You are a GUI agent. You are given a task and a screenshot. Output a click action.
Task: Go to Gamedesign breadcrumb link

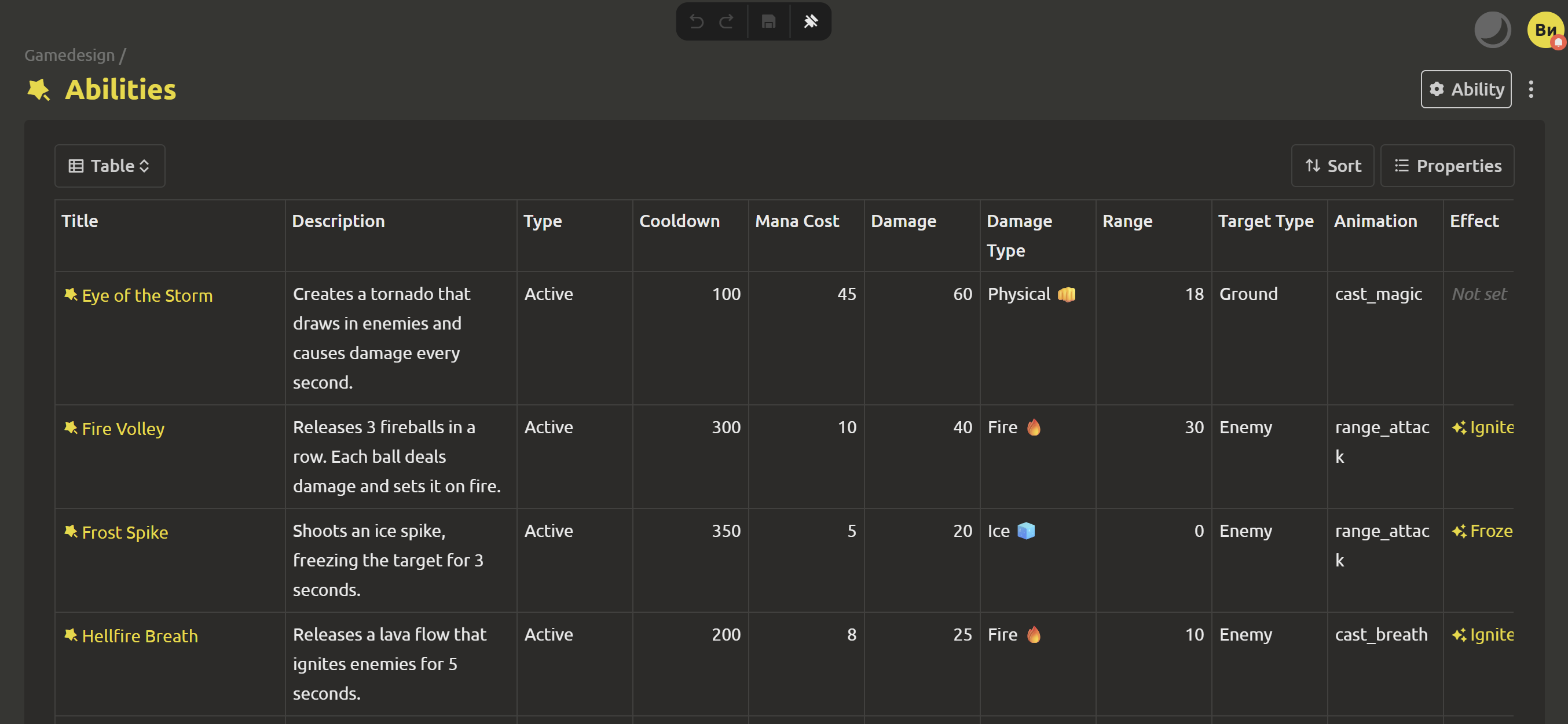tap(69, 56)
